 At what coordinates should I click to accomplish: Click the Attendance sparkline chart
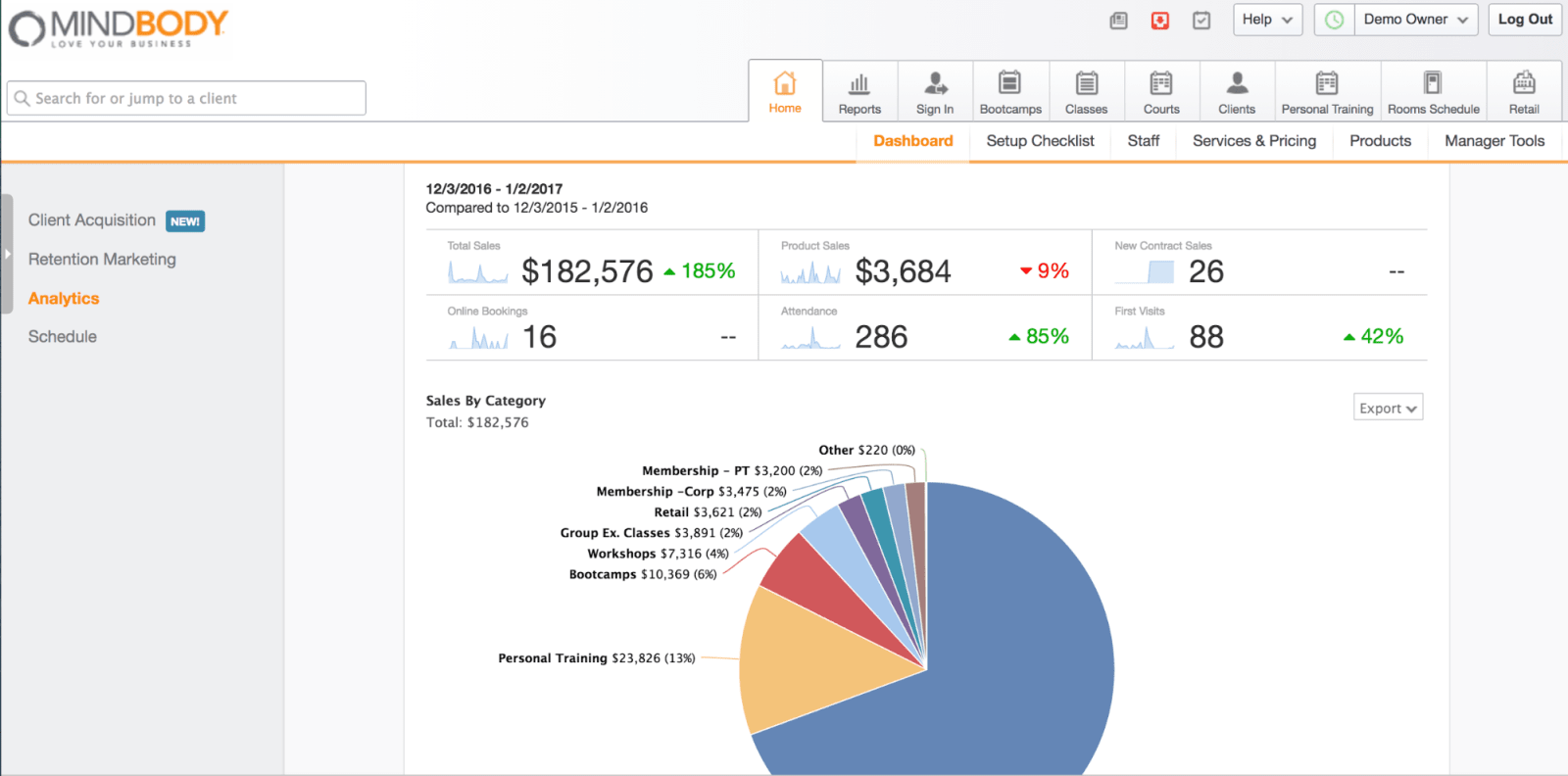(810, 338)
